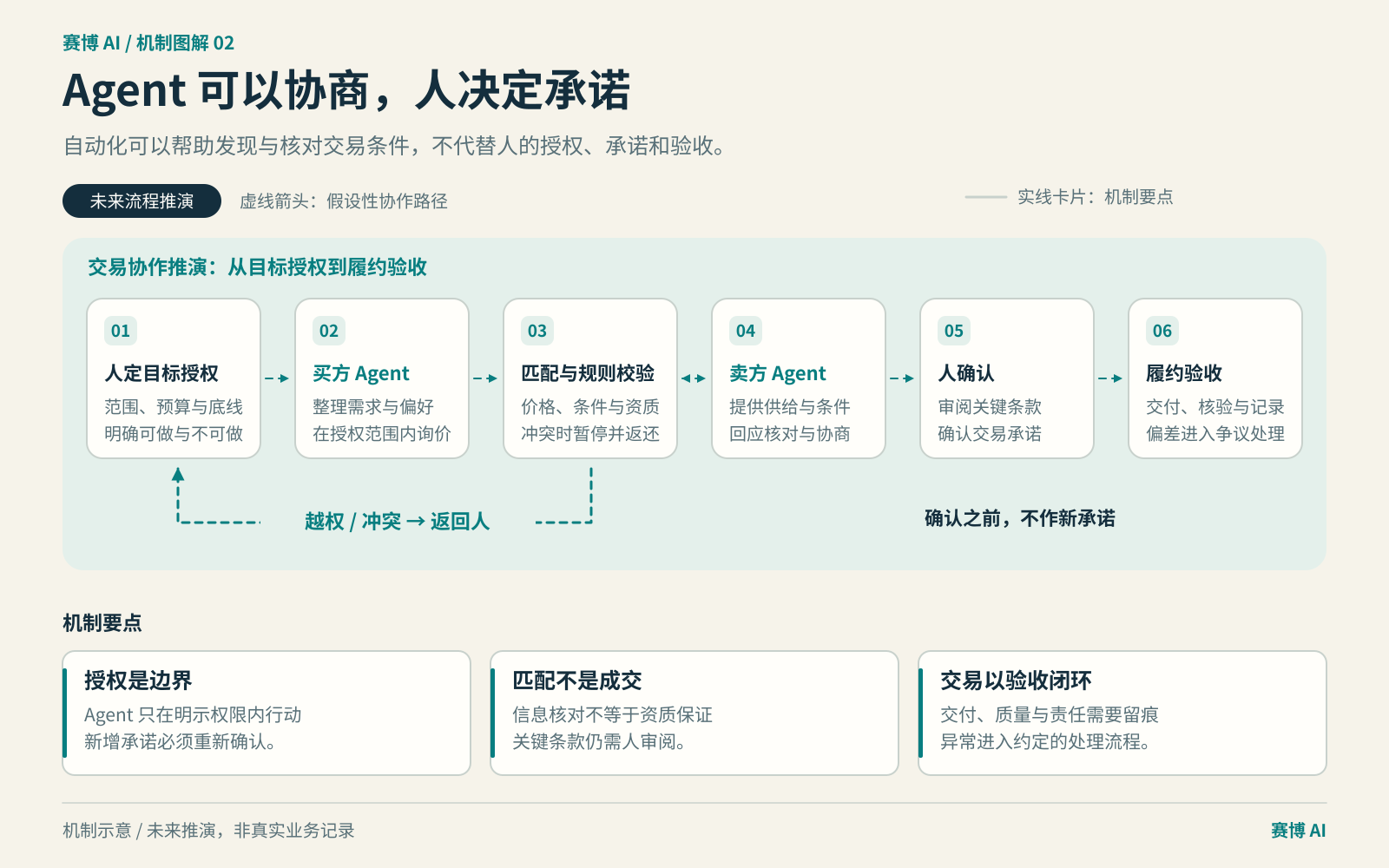The image size is (1389, 868).
Task: Click the legend text 实线卡片：机制要点
Action: click(1096, 197)
